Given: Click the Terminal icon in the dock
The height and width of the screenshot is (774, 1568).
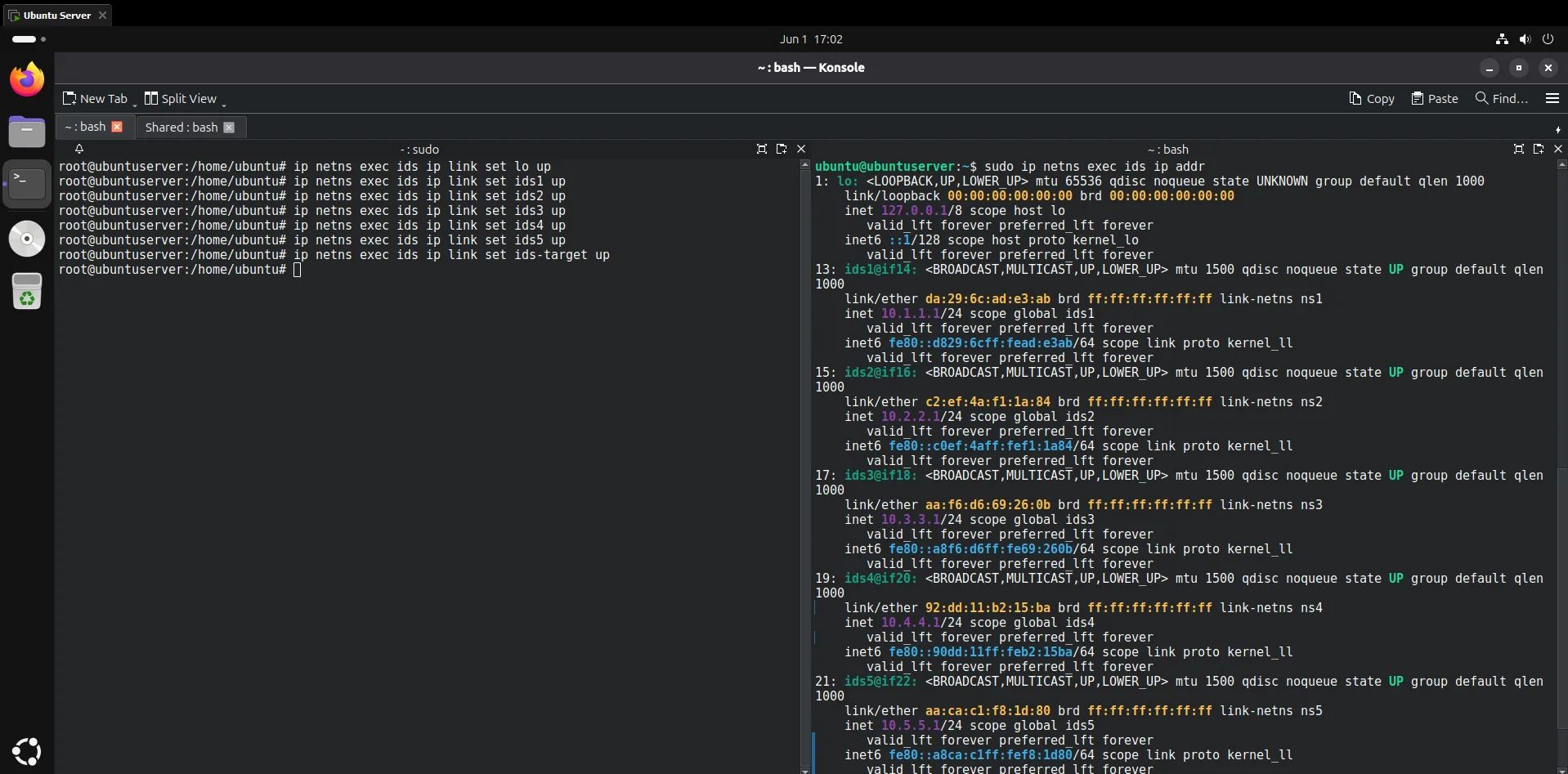Looking at the screenshot, I should click(27, 183).
